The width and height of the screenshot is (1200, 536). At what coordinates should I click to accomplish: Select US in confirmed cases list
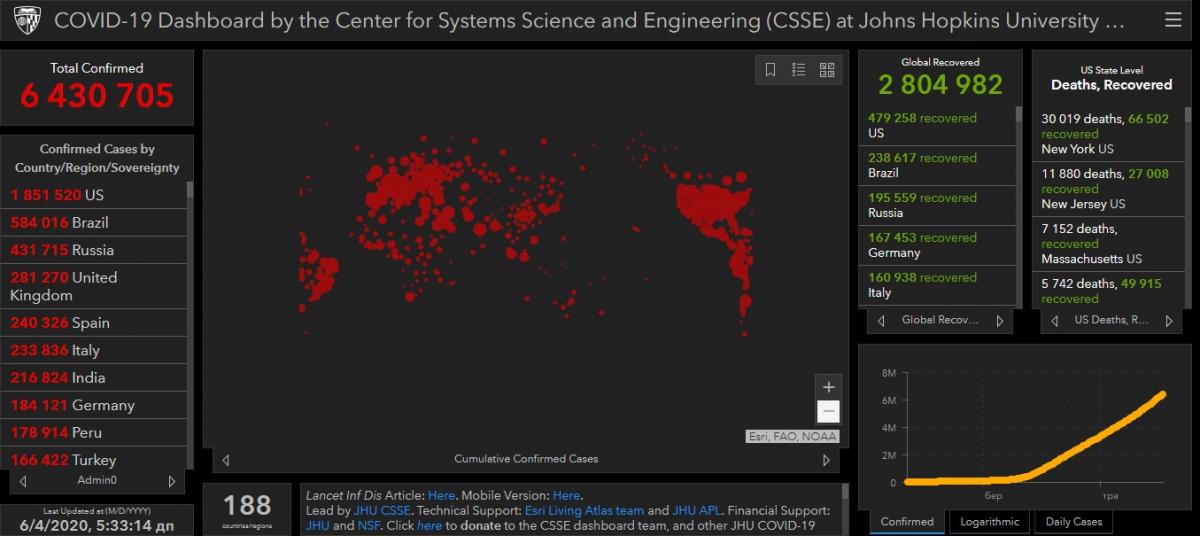94,195
